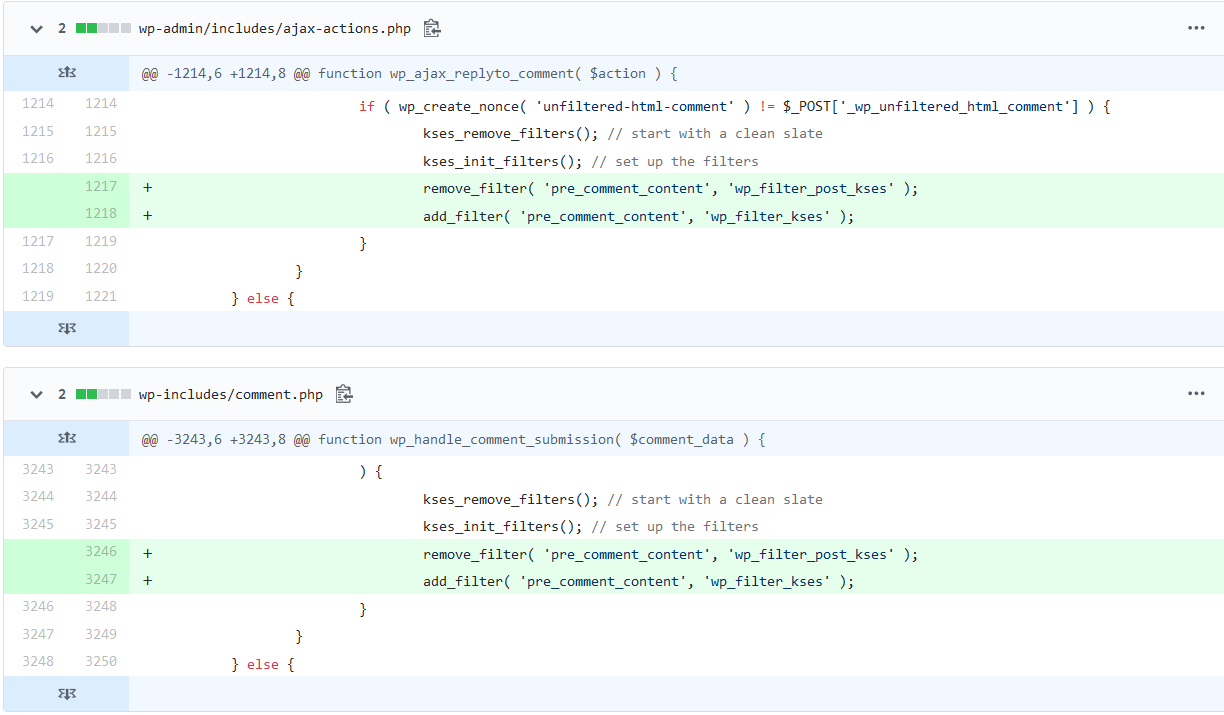Select added line number 3247
Screen dimensions: 1224x715
(100, 579)
